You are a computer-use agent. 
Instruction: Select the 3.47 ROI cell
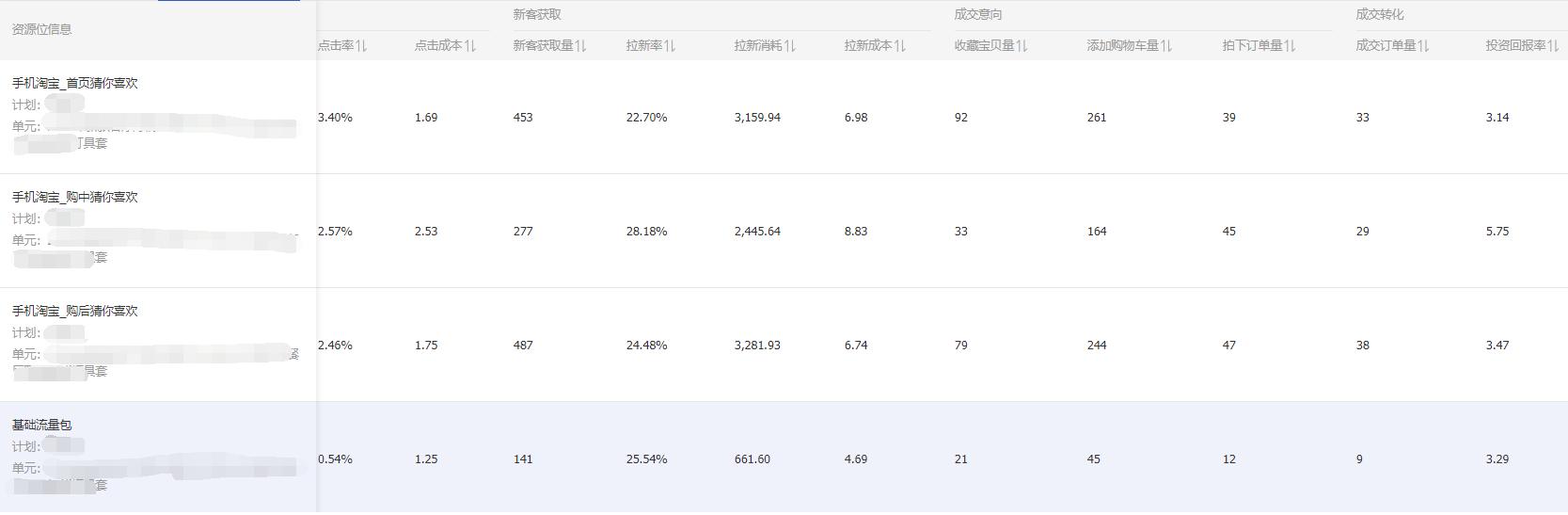(x=1497, y=346)
